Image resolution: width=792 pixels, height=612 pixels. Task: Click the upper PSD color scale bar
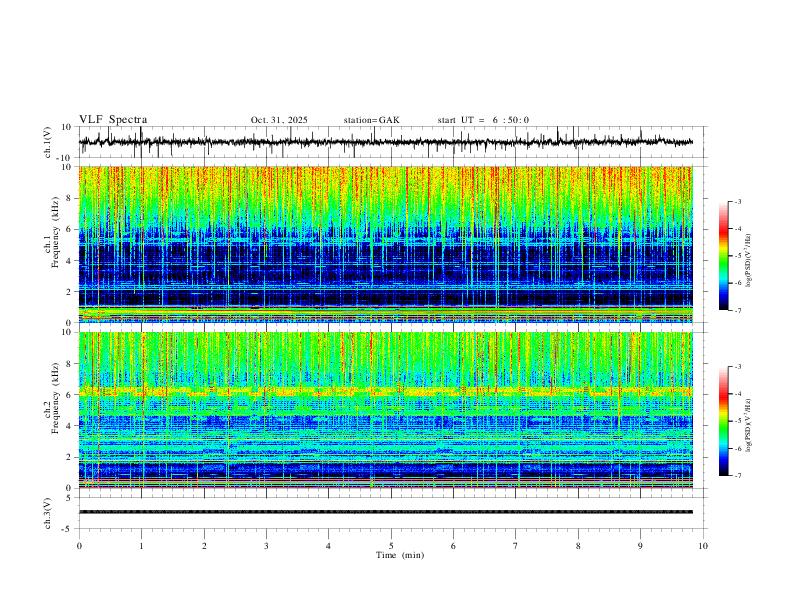(723, 256)
